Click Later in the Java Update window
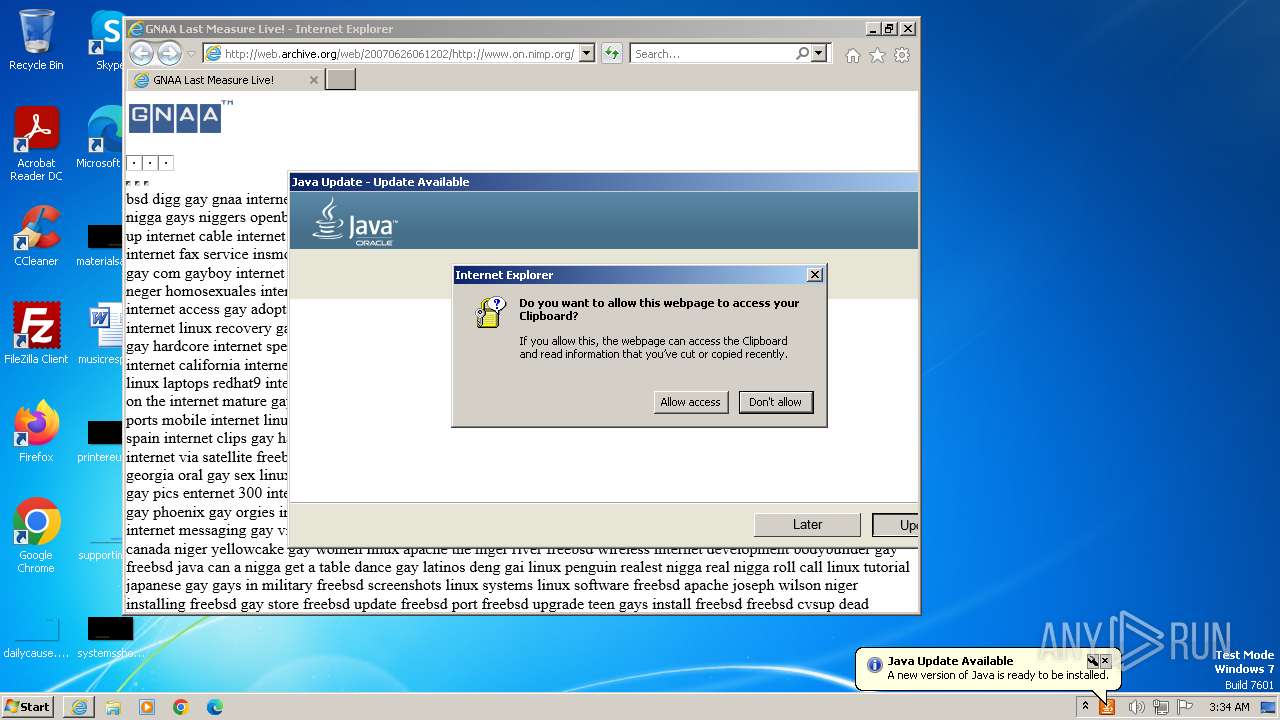The width and height of the screenshot is (1280, 720). tap(807, 525)
